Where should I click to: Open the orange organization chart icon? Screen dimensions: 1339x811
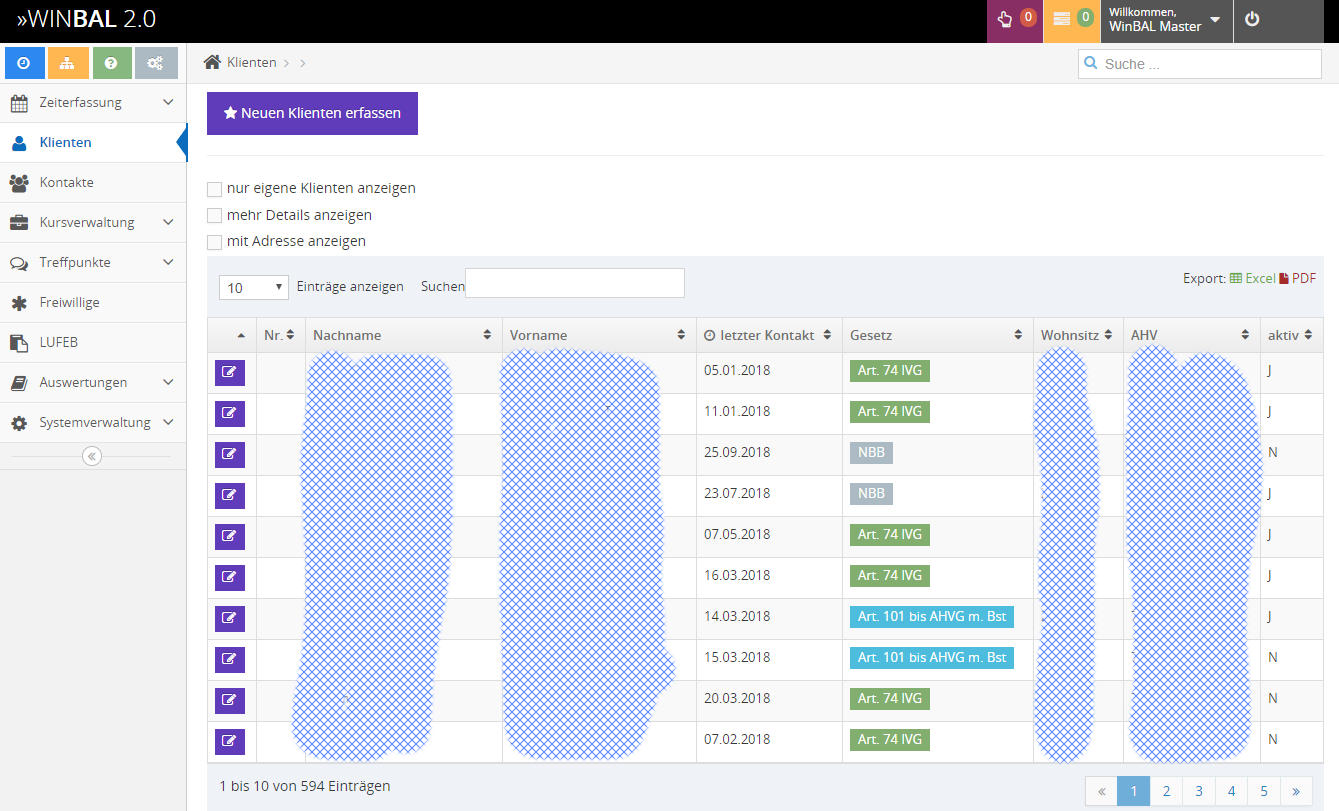pyautogui.click(x=68, y=63)
